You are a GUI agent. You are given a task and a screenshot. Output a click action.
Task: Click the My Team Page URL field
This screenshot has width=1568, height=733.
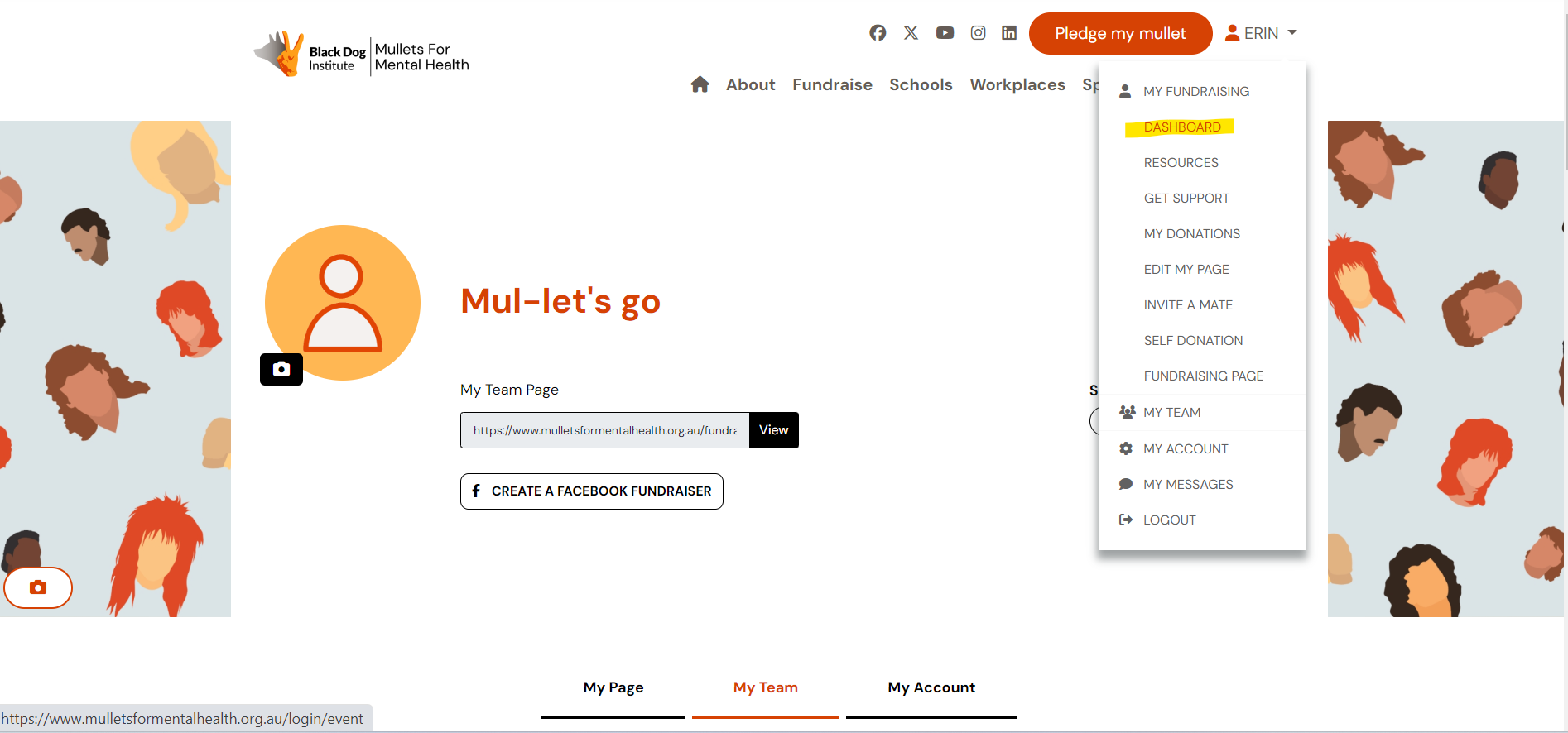point(604,430)
